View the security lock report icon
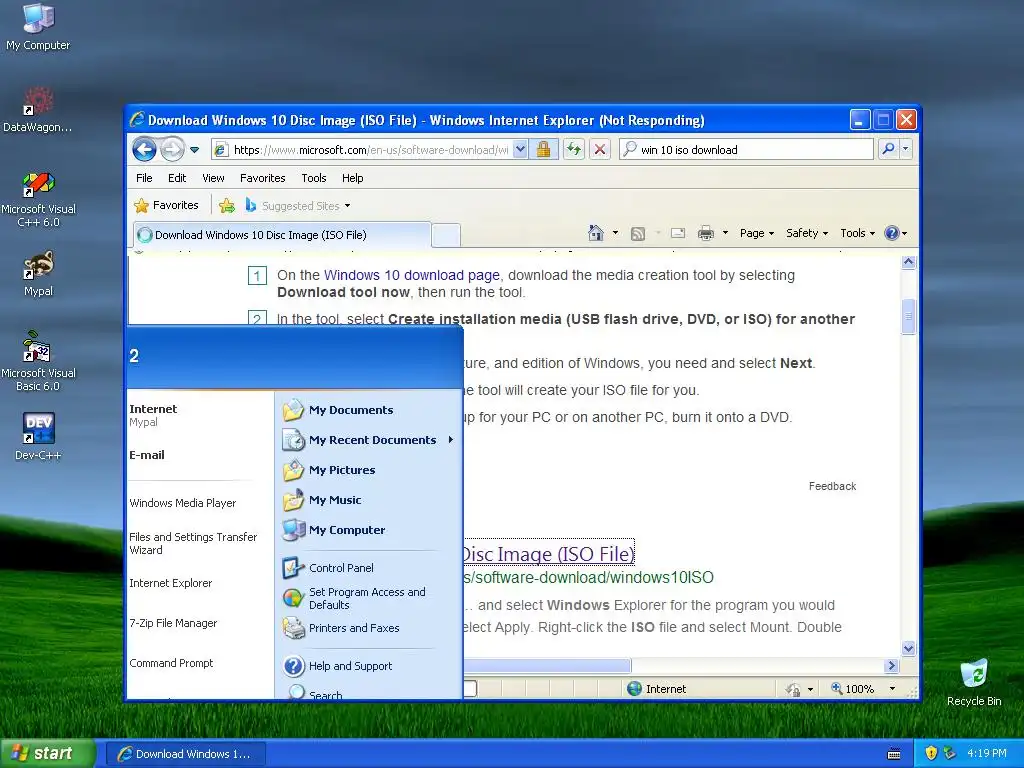The height and width of the screenshot is (768, 1024). [543, 150]
